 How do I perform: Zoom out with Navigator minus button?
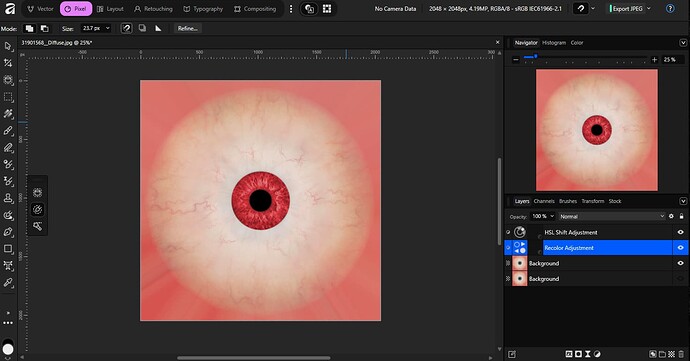[x=516, y=59]
